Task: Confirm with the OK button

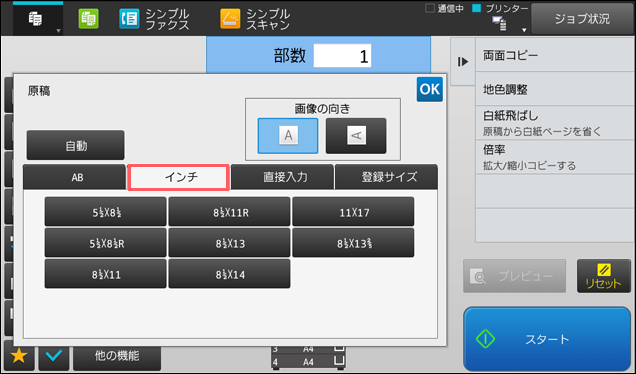Action: point(430,89)
